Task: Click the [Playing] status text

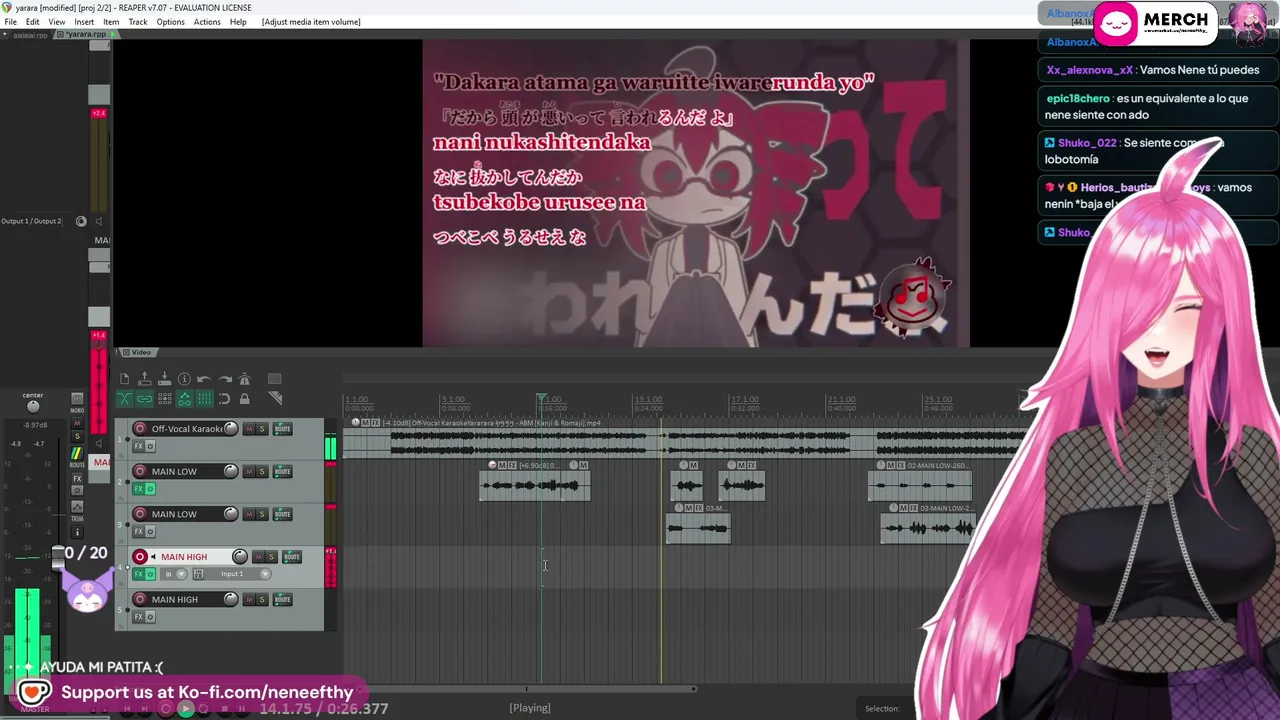Action: tap(530, 708)
